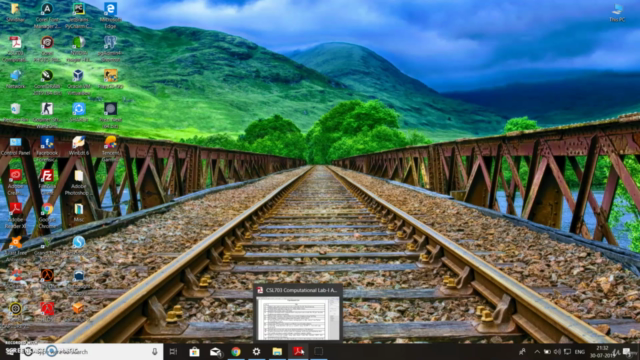Open the pgAdmin elephant desktop icon
The image size is (640, 360).
(110, 49)
